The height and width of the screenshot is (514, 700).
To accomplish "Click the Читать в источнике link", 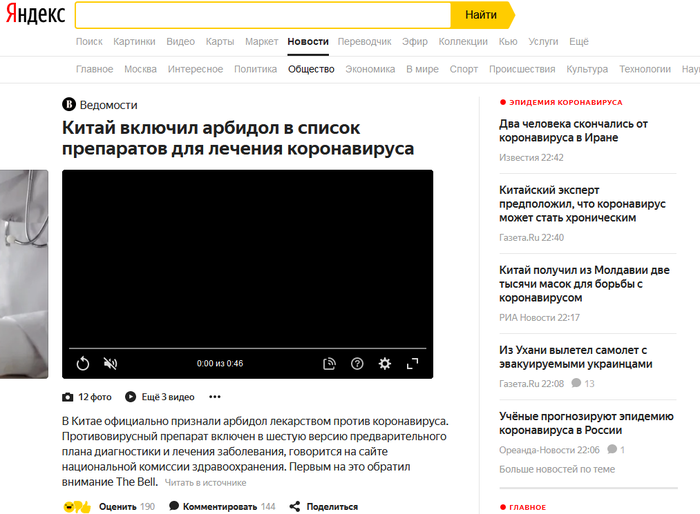I will (205, 483).
